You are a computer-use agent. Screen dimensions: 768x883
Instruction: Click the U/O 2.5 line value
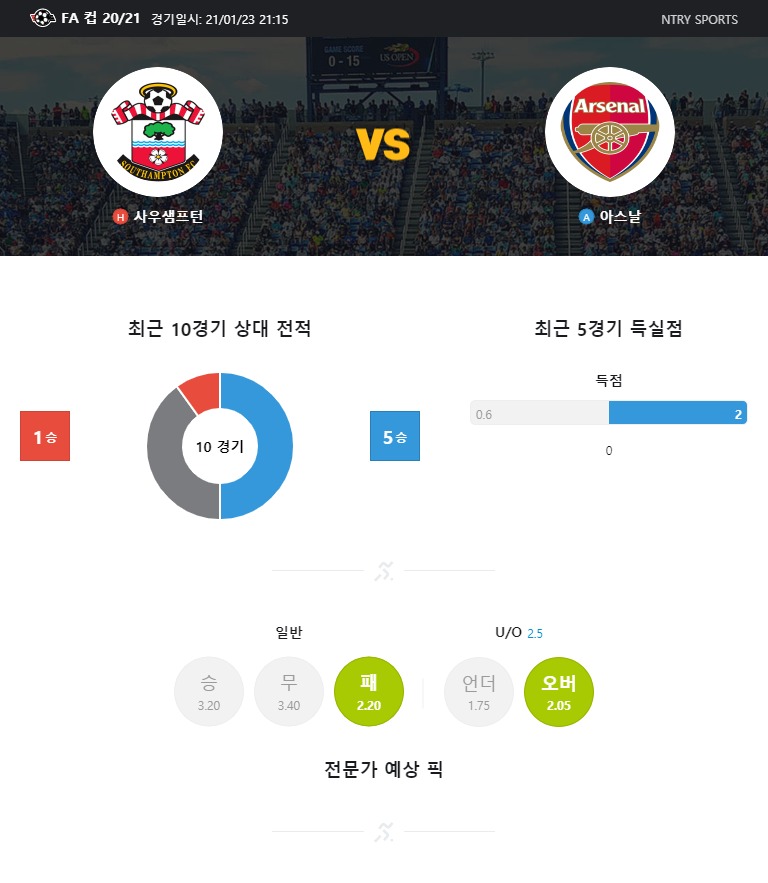535,634
